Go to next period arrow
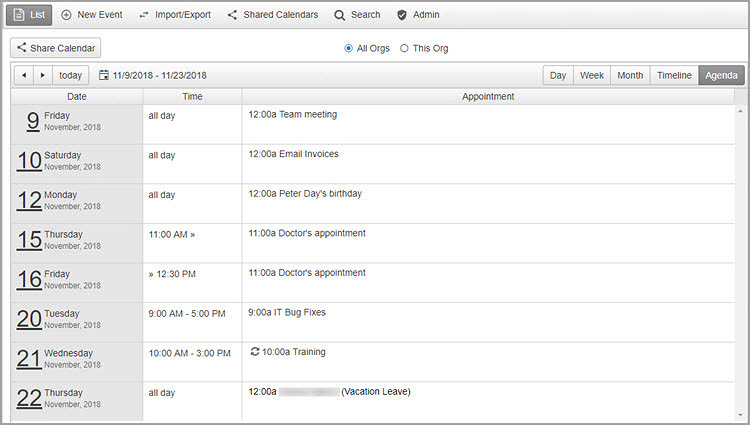This screenshot has height=425, width=750. click(42, 75)
